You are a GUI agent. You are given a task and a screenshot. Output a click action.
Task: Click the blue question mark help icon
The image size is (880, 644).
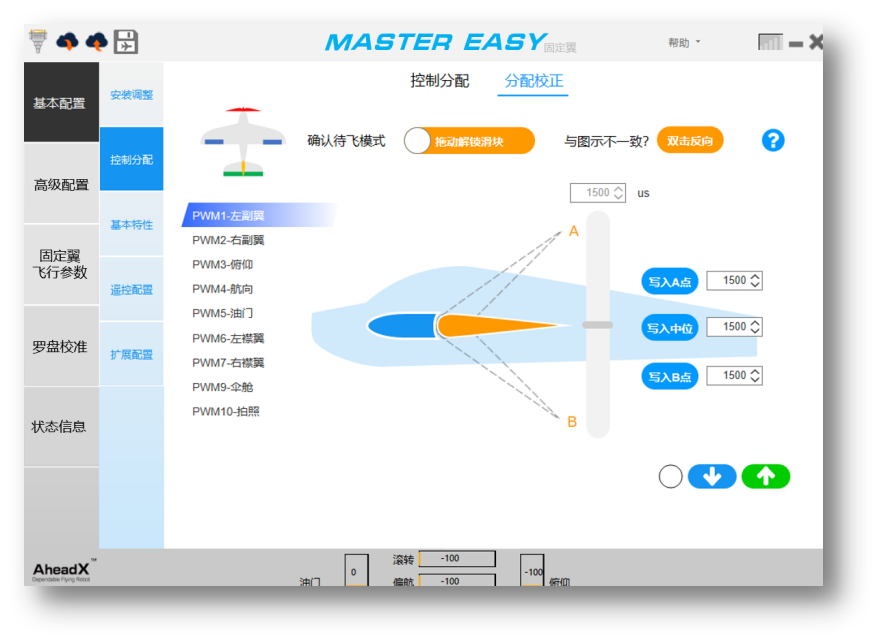[773, 140]
